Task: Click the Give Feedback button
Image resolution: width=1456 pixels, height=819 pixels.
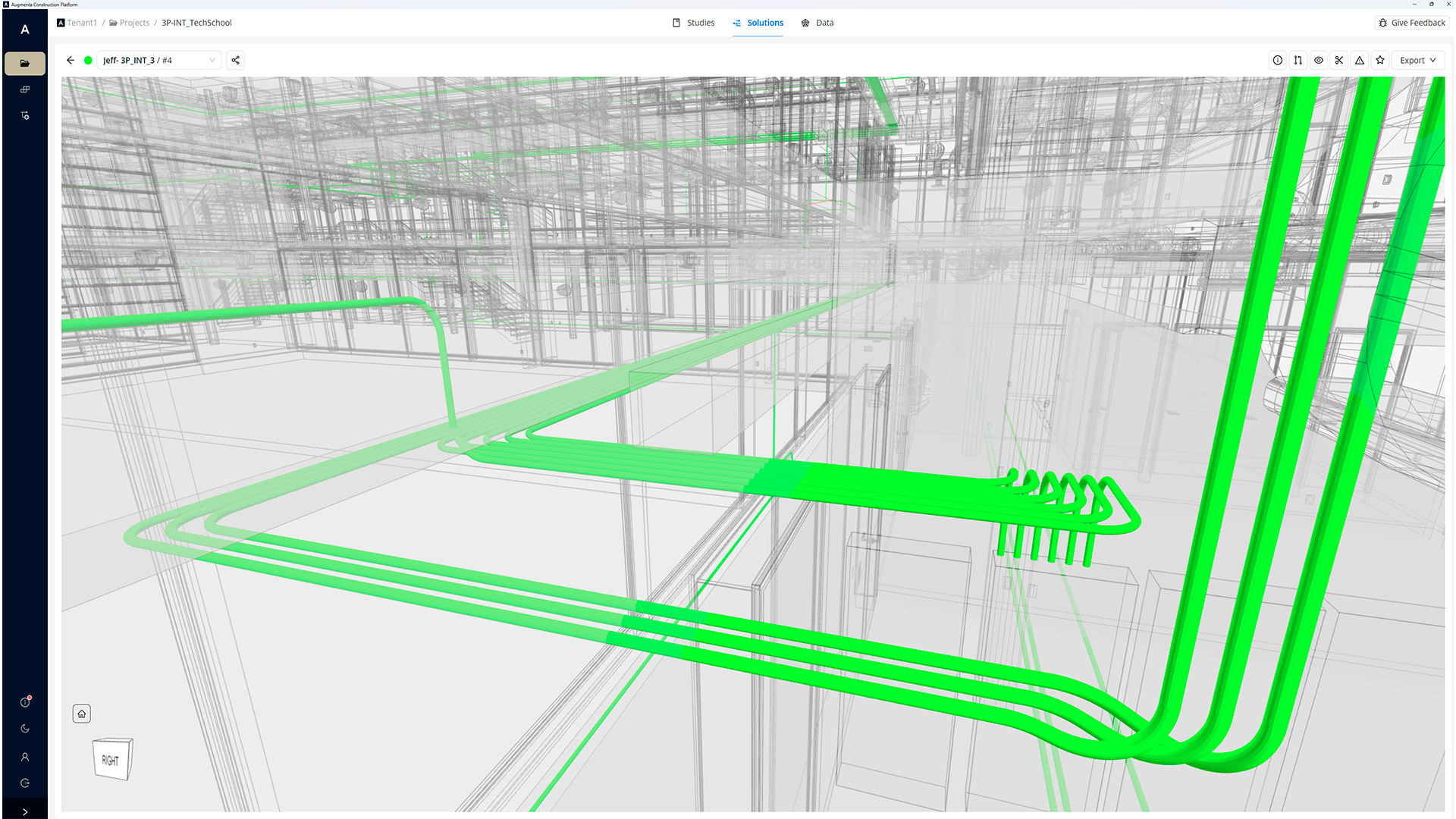Action: point(1411,23)
